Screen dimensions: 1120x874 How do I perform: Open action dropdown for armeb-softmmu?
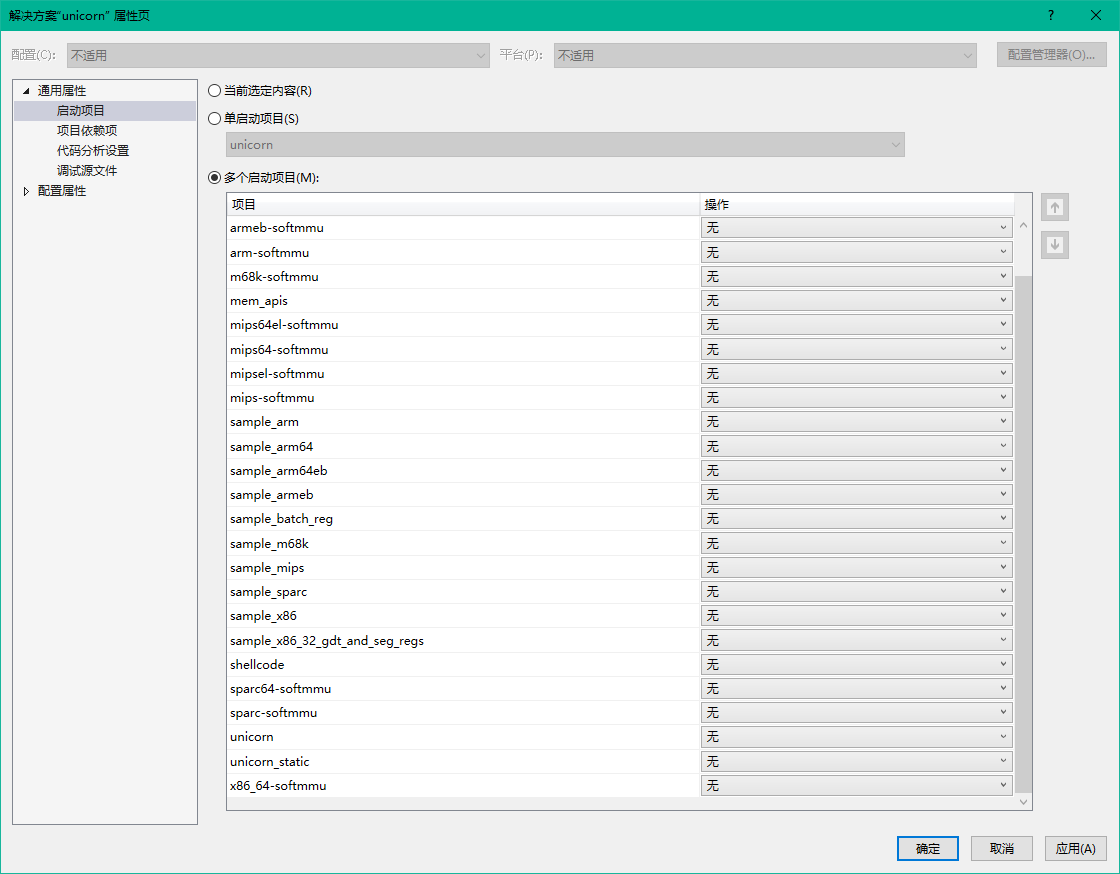(856, 228)
